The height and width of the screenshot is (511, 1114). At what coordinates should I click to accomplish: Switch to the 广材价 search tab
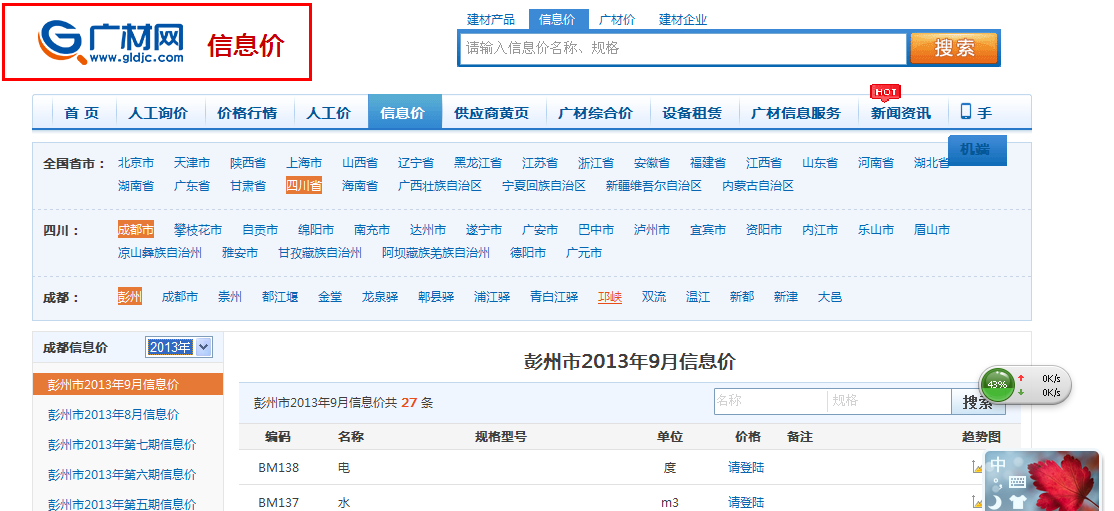point(617,20)
